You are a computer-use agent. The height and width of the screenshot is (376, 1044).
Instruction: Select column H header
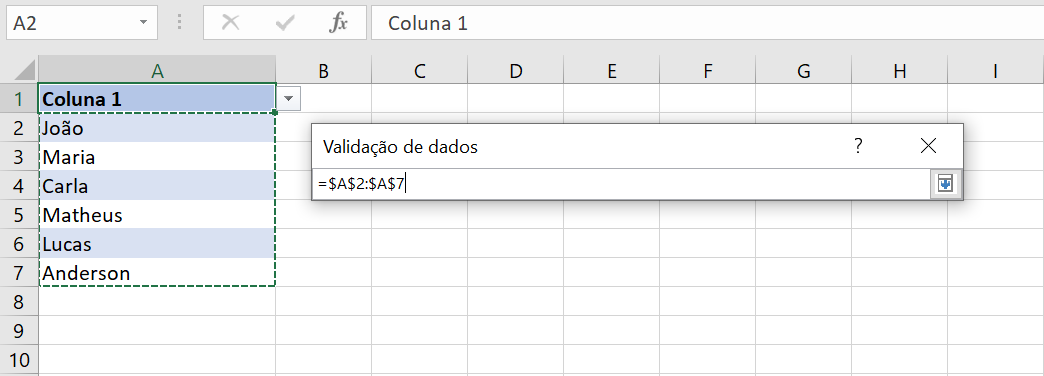click(x=900, y=70)
